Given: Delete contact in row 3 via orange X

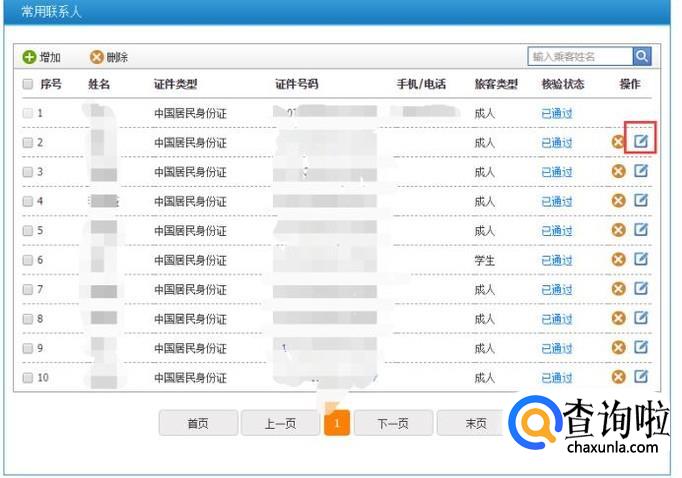Looking at the screenshot, I should (618, 171).
